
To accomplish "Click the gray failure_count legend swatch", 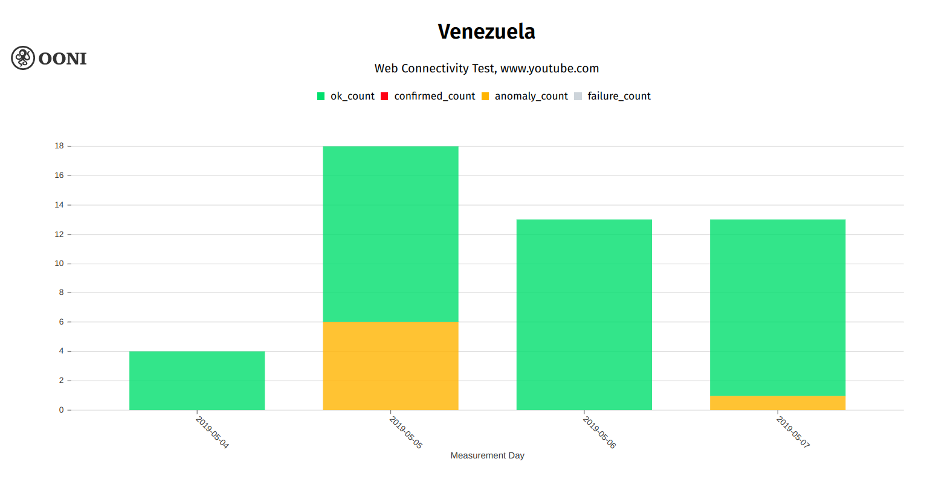I will (x=578, y=96).
